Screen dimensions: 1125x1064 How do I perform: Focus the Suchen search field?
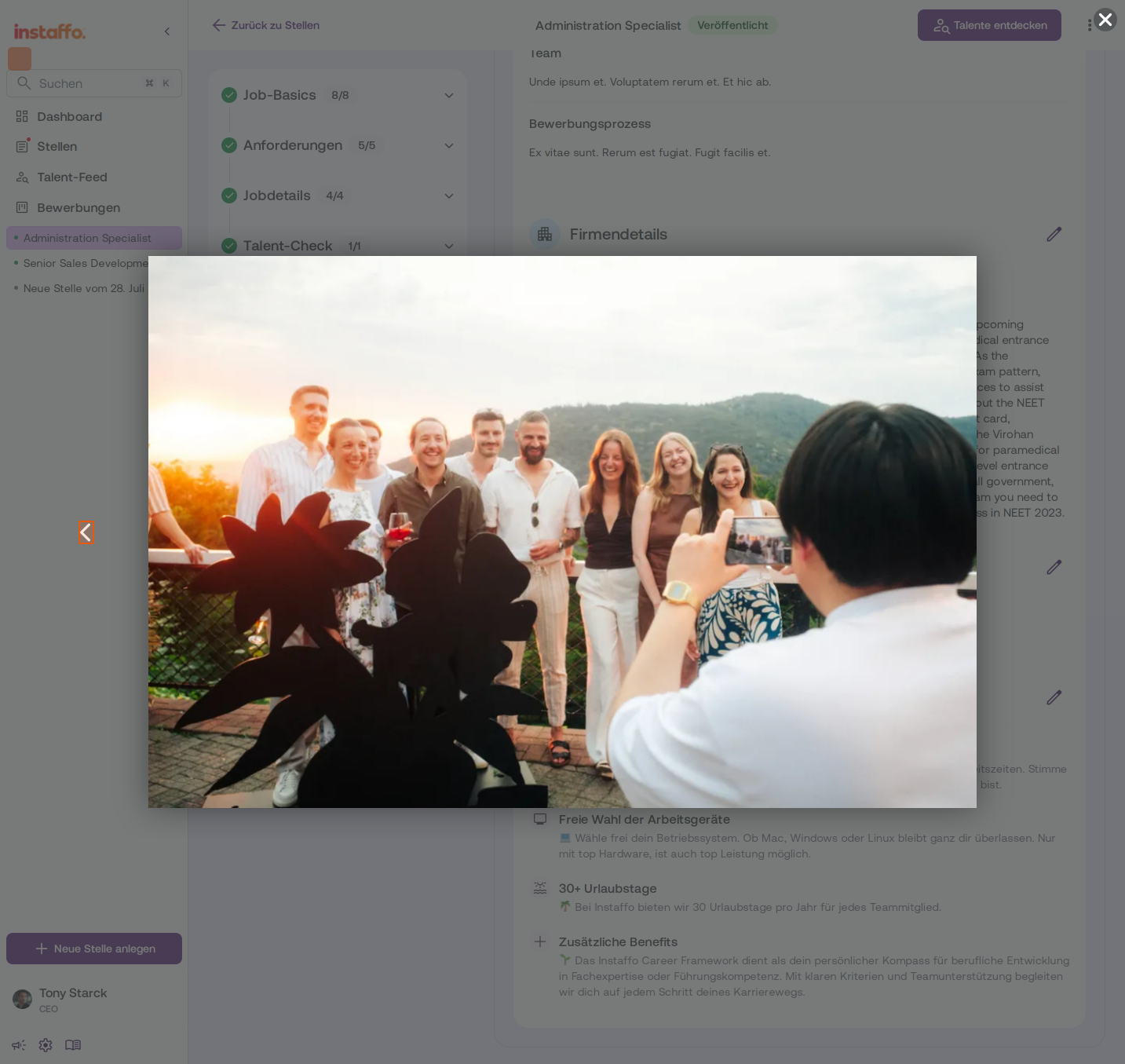(94, 83)
